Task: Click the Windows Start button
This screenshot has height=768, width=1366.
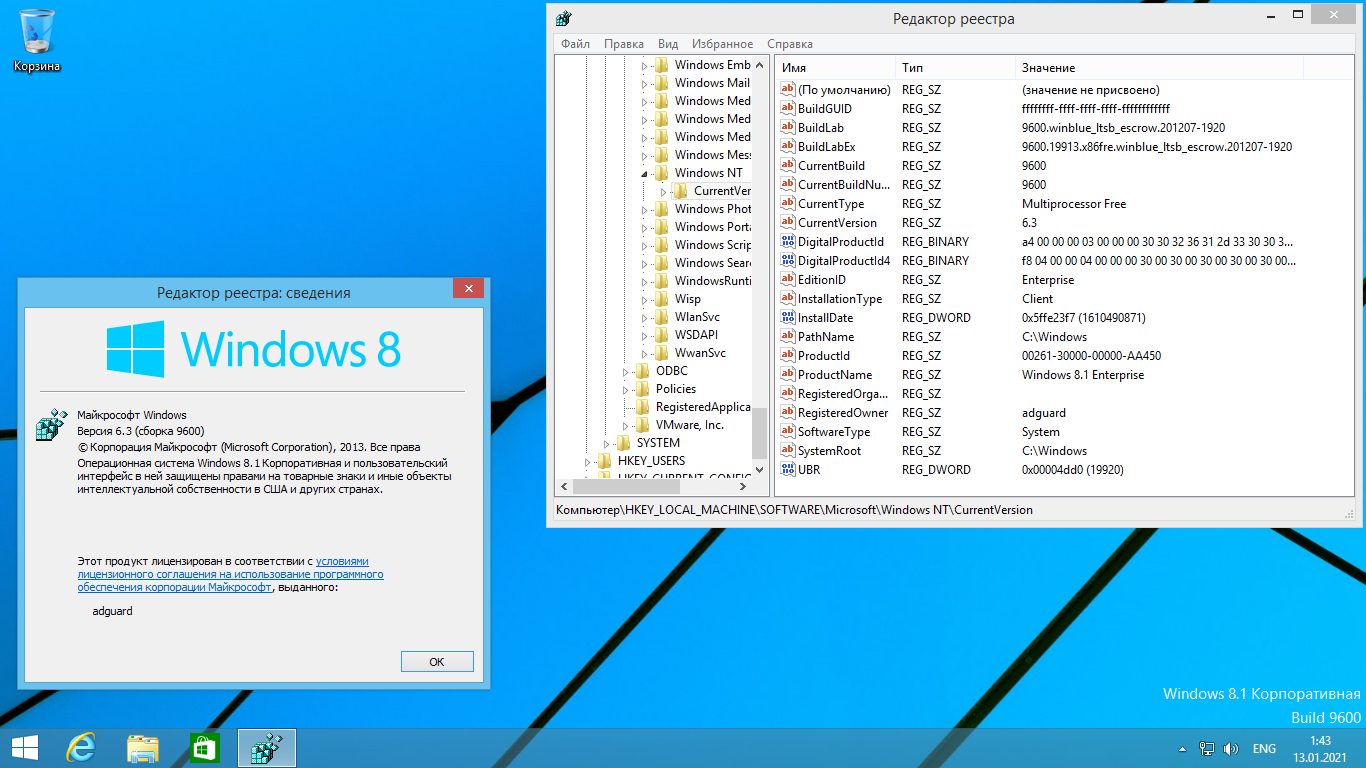Action: 24,748
